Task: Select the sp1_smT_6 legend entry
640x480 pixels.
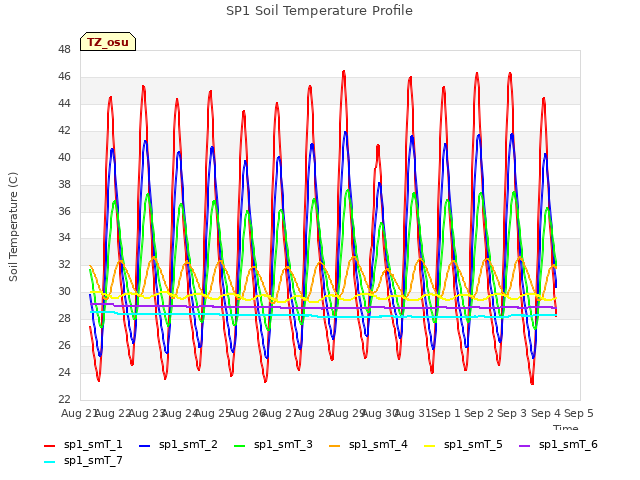Action: click(x=558, y=444)
